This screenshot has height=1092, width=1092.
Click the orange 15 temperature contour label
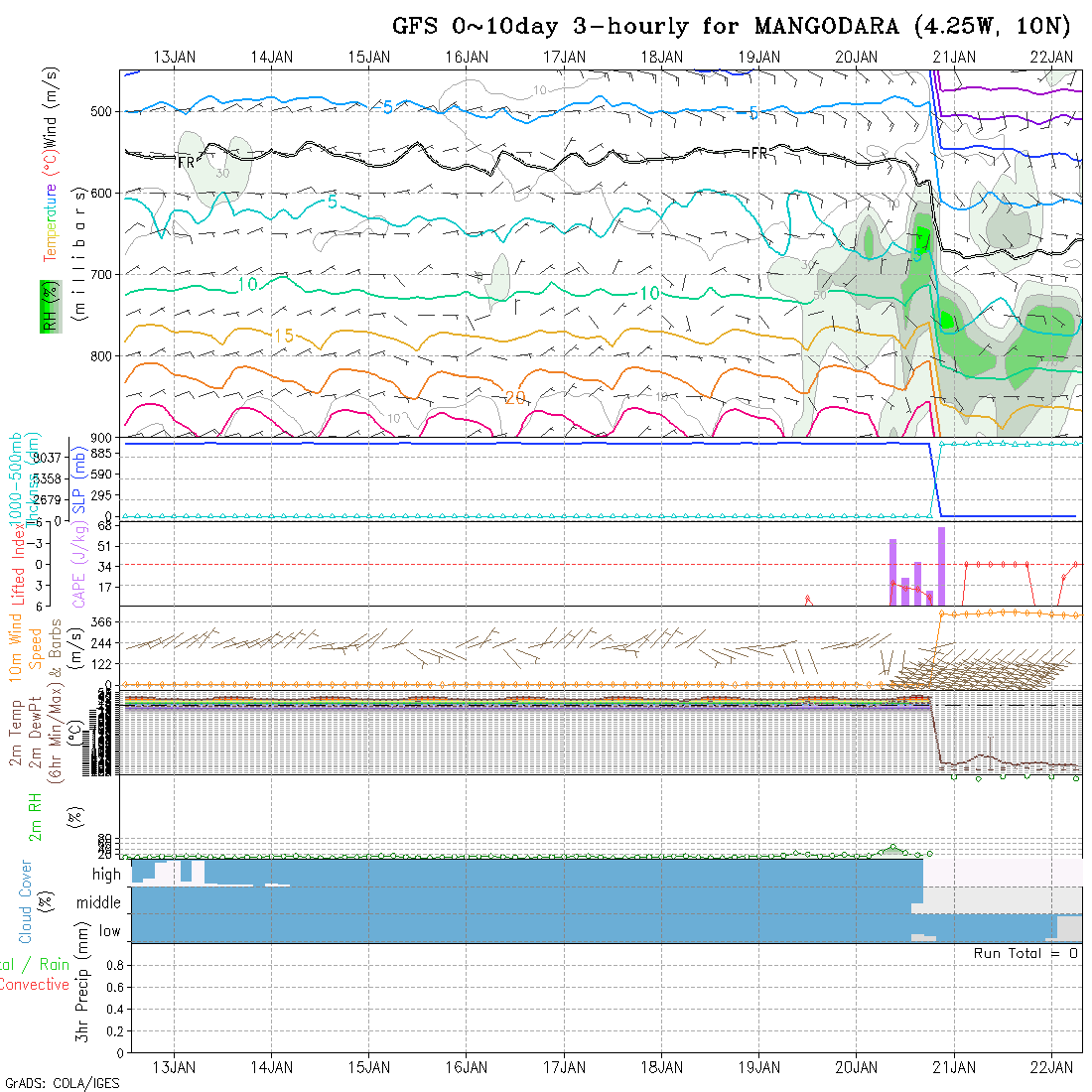pos(283,337)
